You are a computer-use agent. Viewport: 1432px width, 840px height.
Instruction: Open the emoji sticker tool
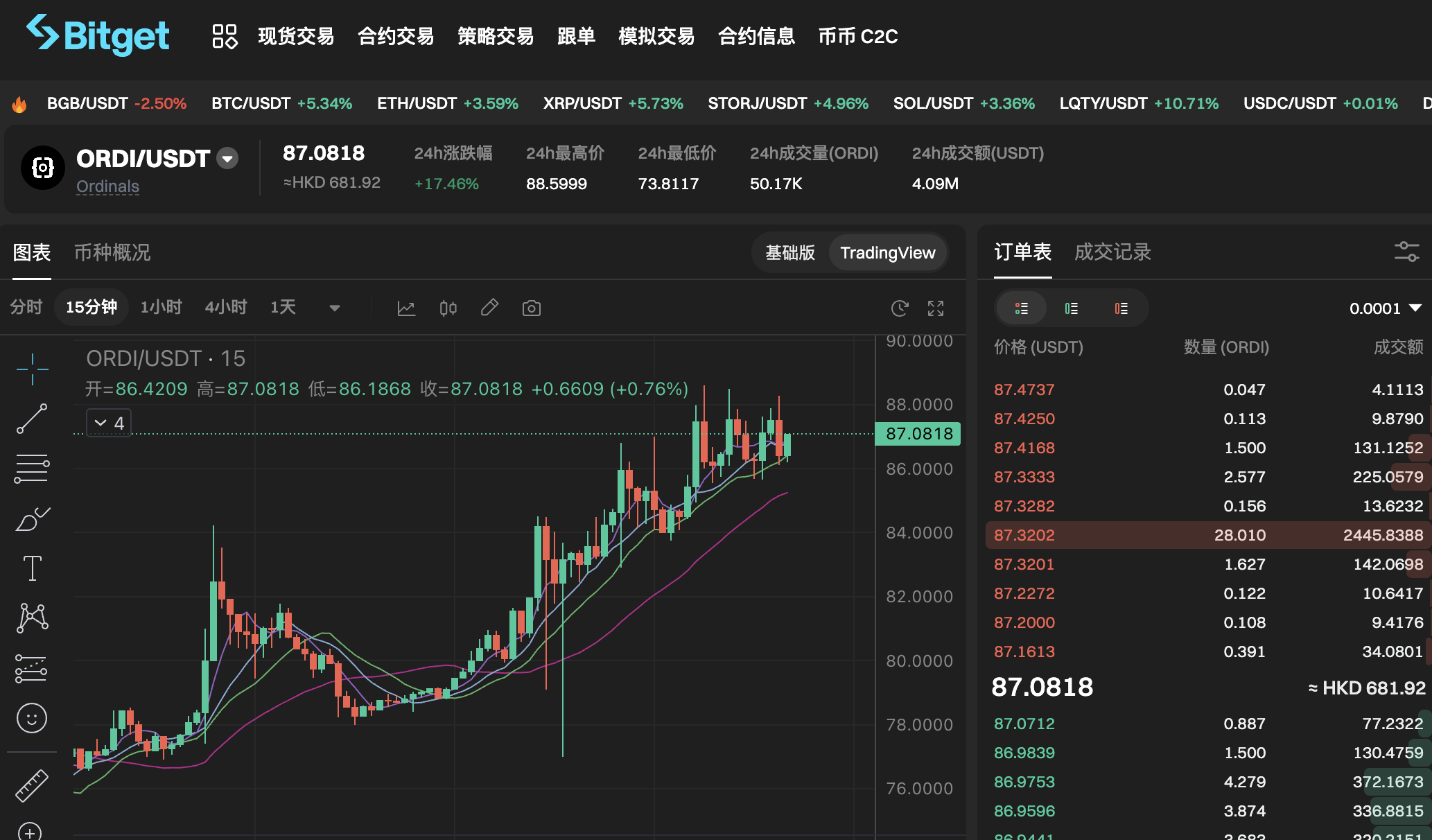(x=32, y=718)
